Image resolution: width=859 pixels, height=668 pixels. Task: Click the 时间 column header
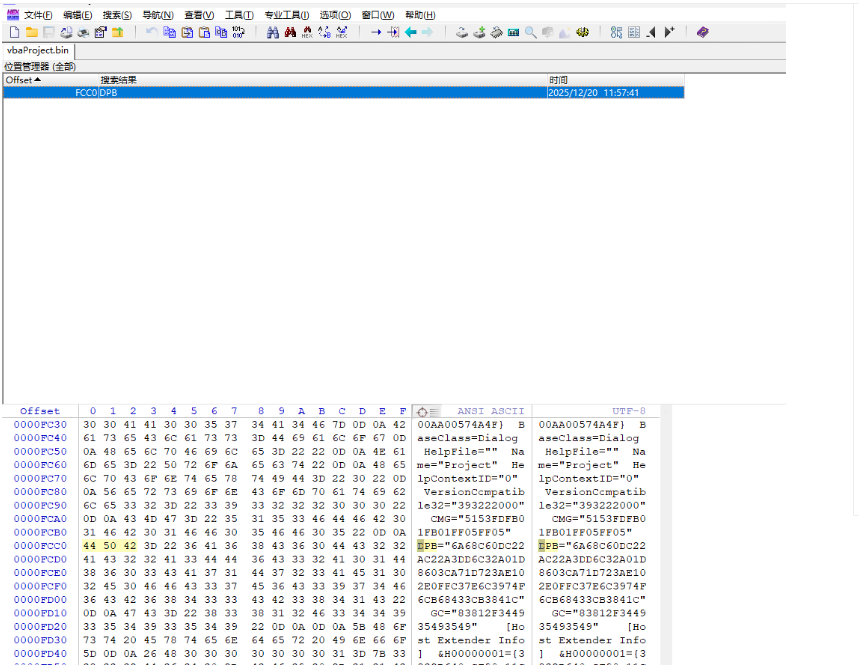pyautogui.click(x=558, y=79)
